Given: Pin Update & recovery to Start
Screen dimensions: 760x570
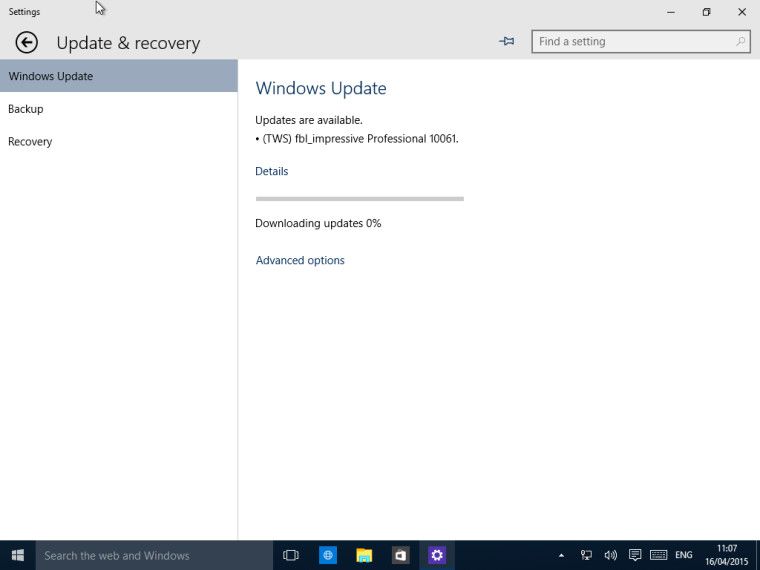Looking at the screenshot, I should [507, 42].
